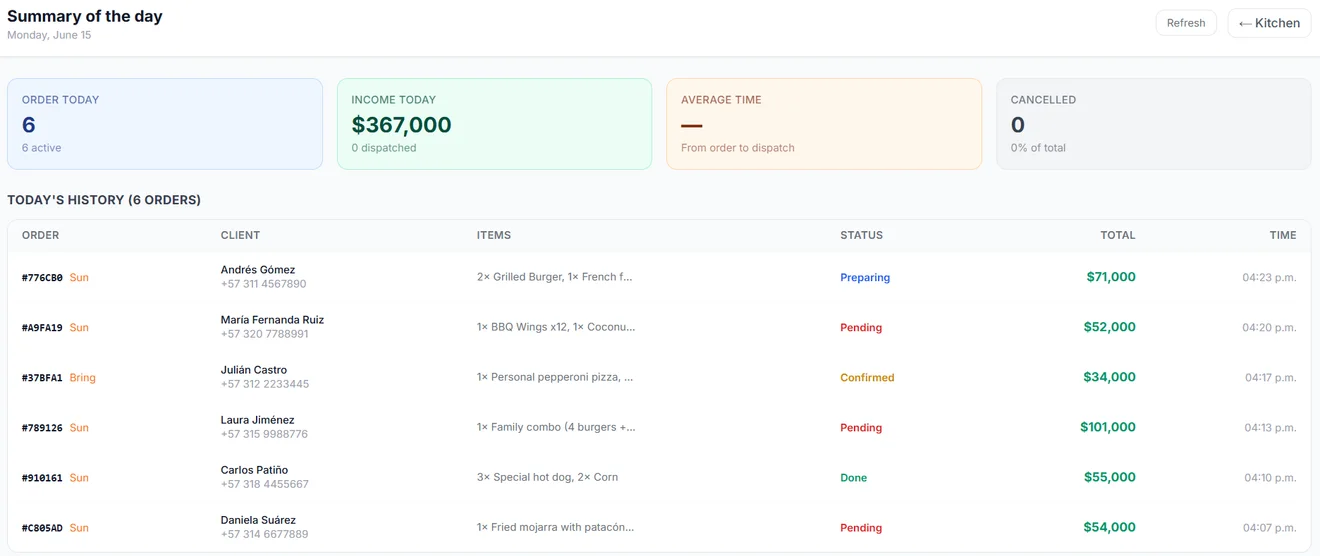1320x556 pixels.
Task: Click Daniela Suárez's order row
Action: pyautogui.click(x=659, y=527)
